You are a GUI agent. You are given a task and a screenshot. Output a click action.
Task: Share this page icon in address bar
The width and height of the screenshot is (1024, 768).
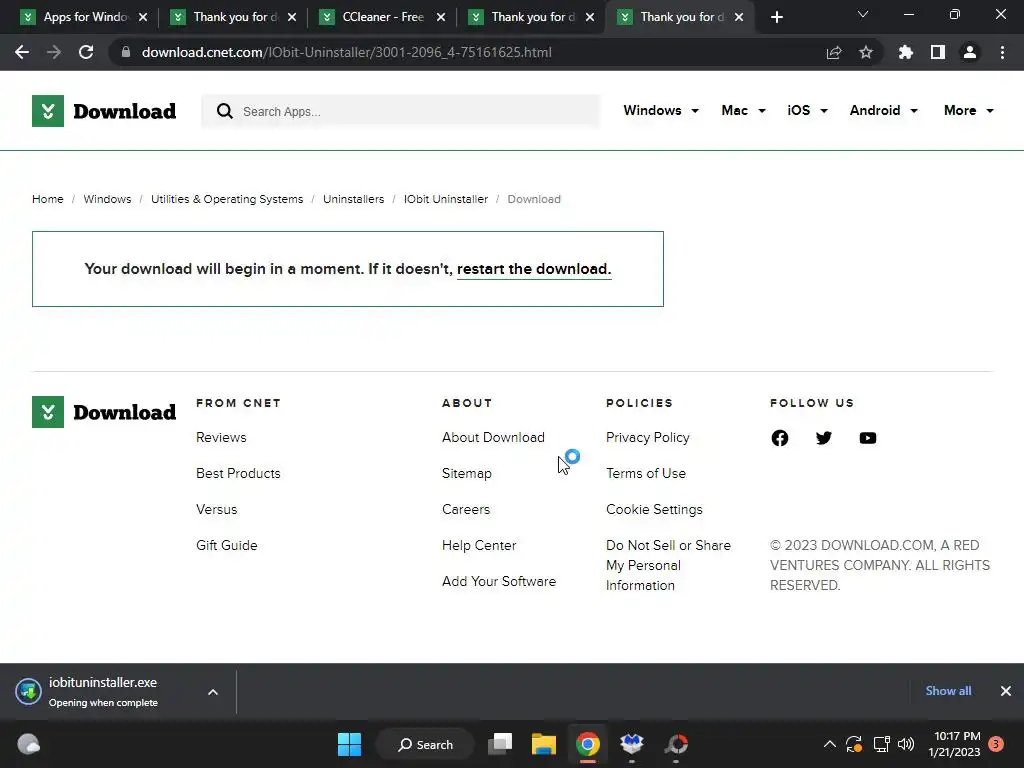834,52
